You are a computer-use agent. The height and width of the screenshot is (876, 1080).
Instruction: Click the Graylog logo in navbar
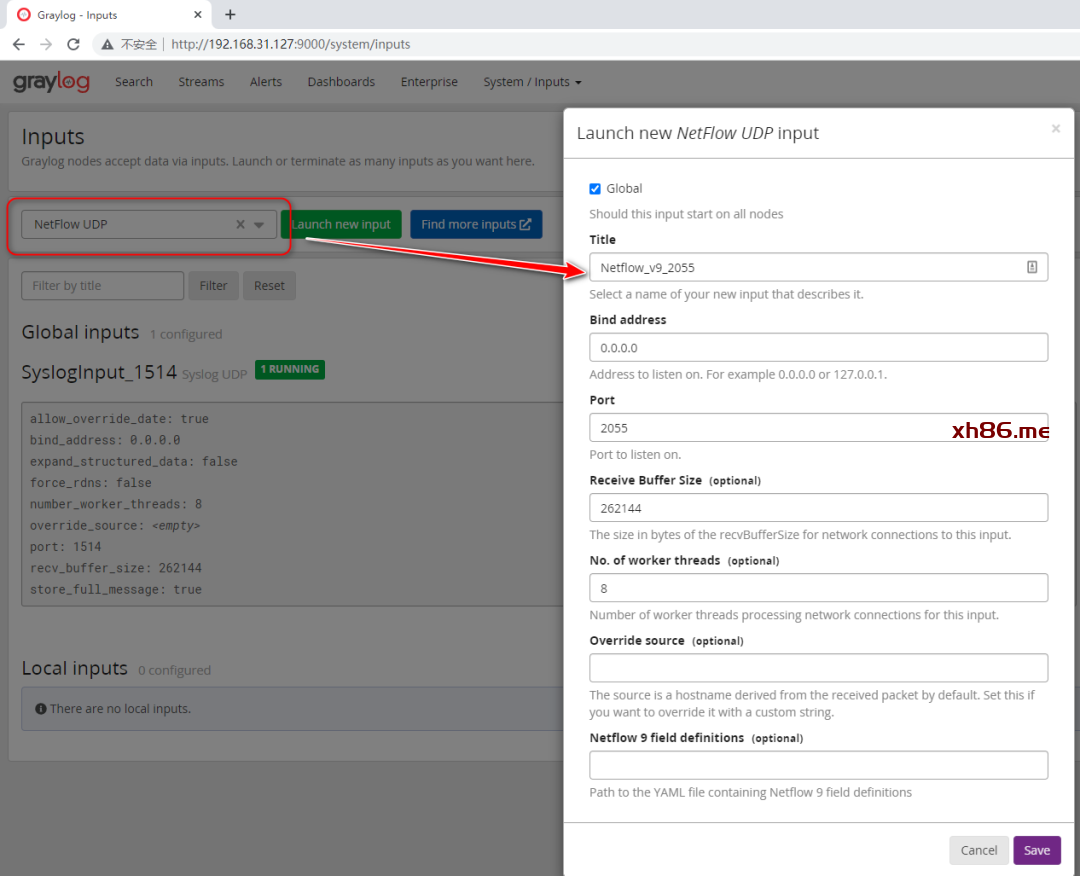[x=51, y=82]
